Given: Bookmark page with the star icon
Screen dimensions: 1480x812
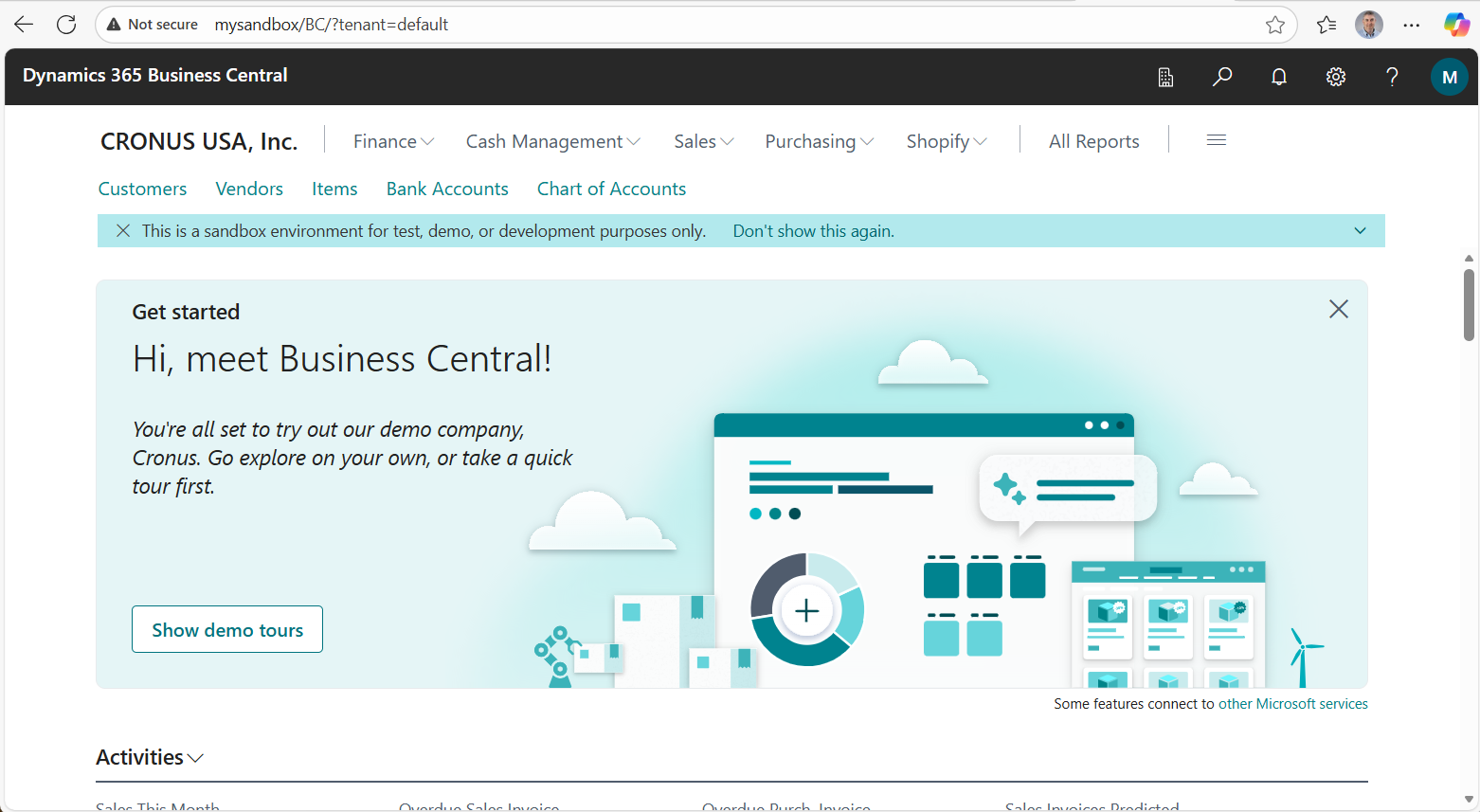Looking at the screenshot, I should 1275,25.
